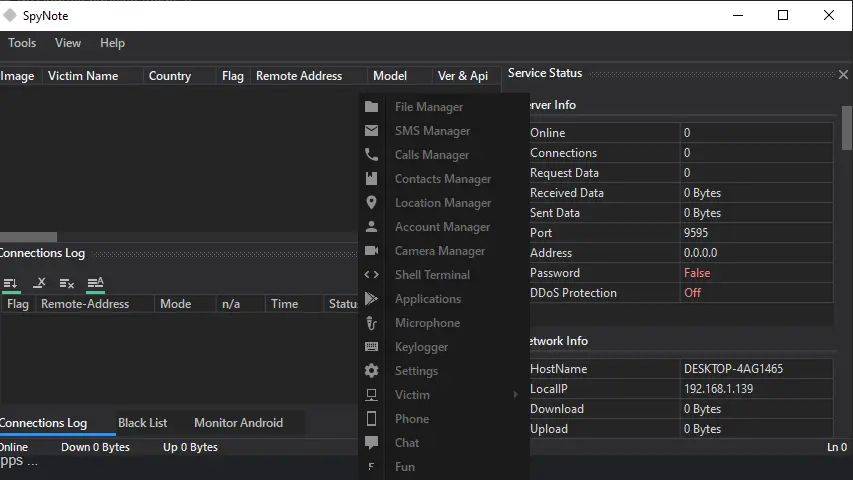Open the Tools menu
The width and height of the screenshot is (853, 480).
point(22,43)
